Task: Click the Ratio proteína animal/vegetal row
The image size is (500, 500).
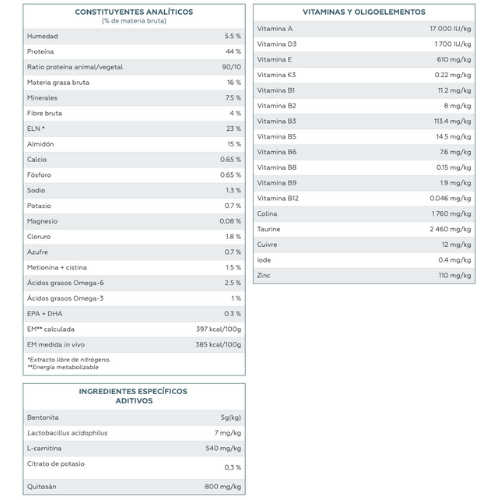Action: (134, 67)
